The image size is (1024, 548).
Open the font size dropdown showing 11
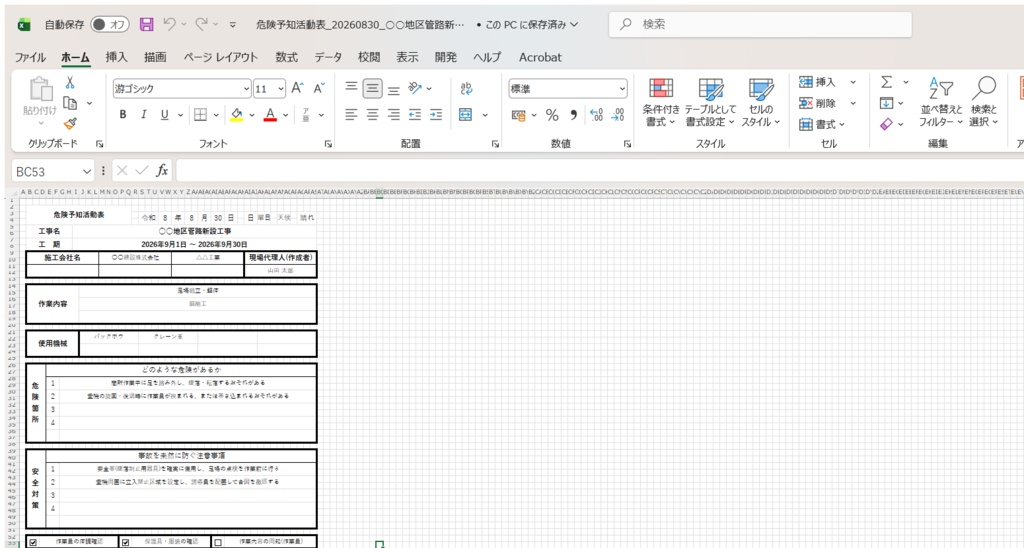point(281,89)
